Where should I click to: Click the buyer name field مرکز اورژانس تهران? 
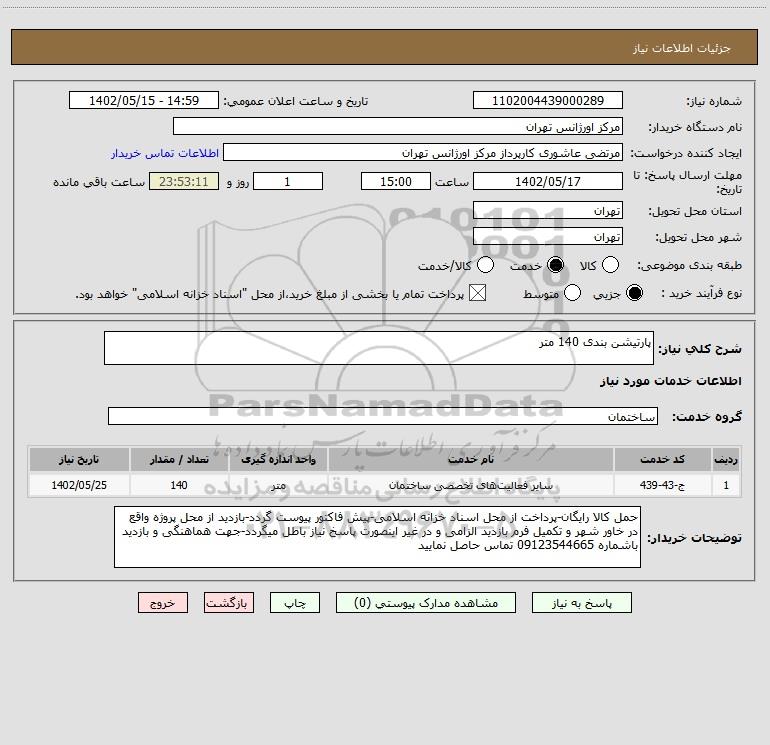tap(398, 126)
